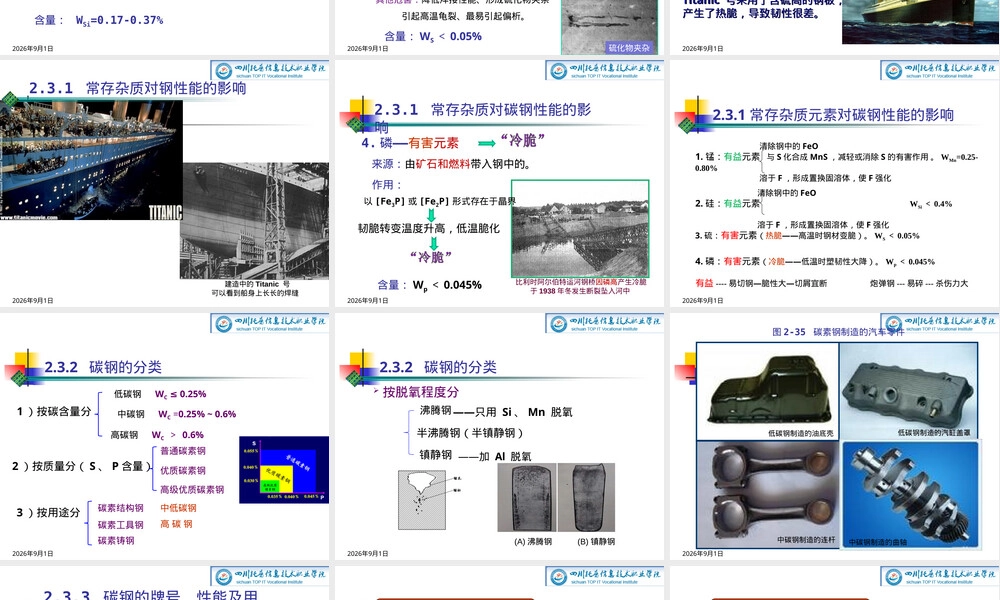This screenshot has width=1000, height=600.
Task: Click the orange text '中低碳钢'
Action: point(179,508)
